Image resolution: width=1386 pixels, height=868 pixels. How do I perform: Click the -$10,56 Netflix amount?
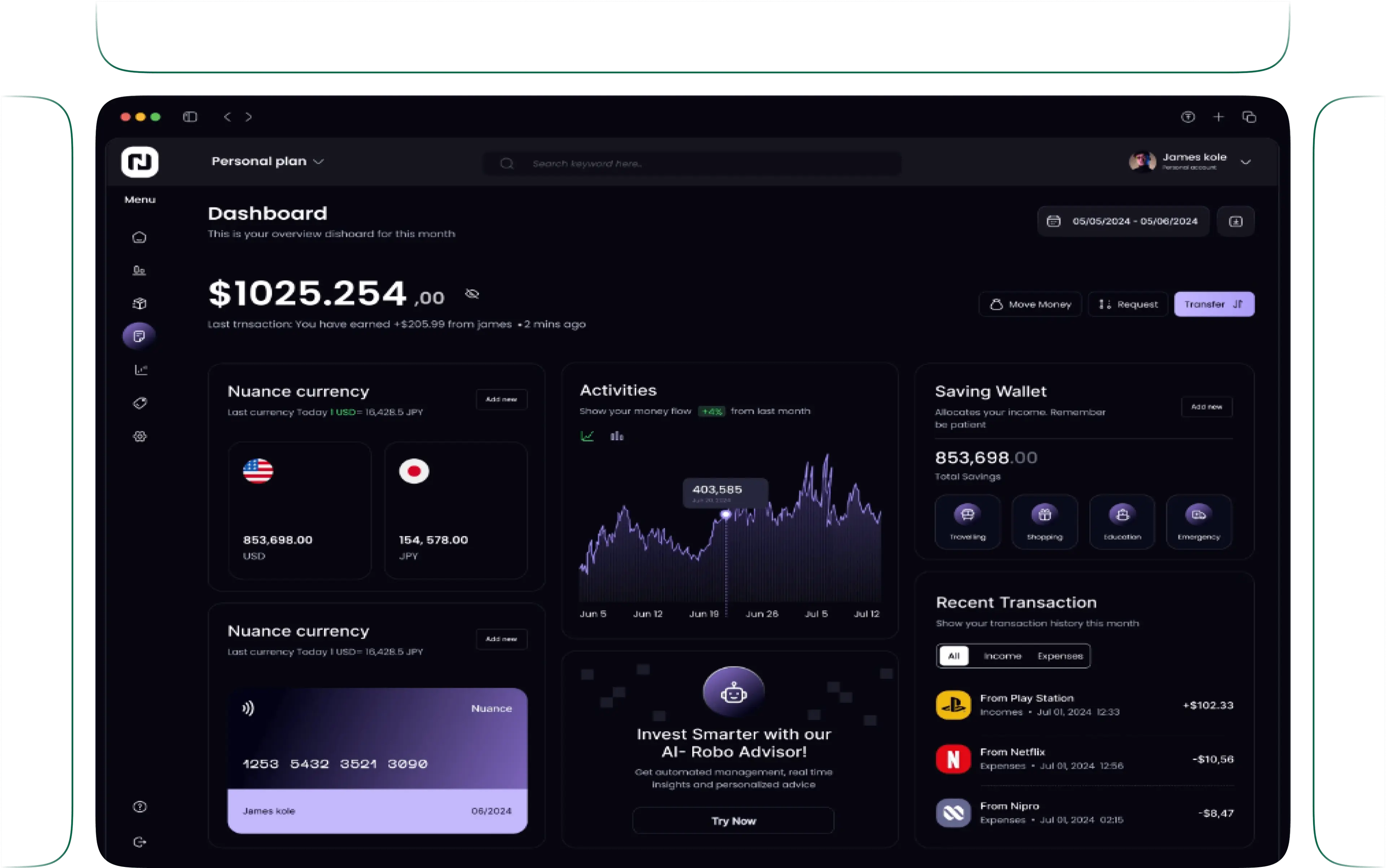pos(1213,759)
